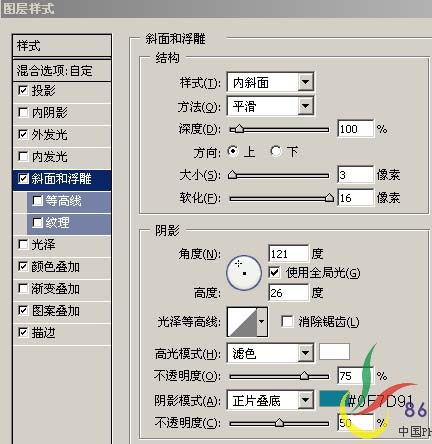Select the 上 direction radio button

click(x=233, y=151)
